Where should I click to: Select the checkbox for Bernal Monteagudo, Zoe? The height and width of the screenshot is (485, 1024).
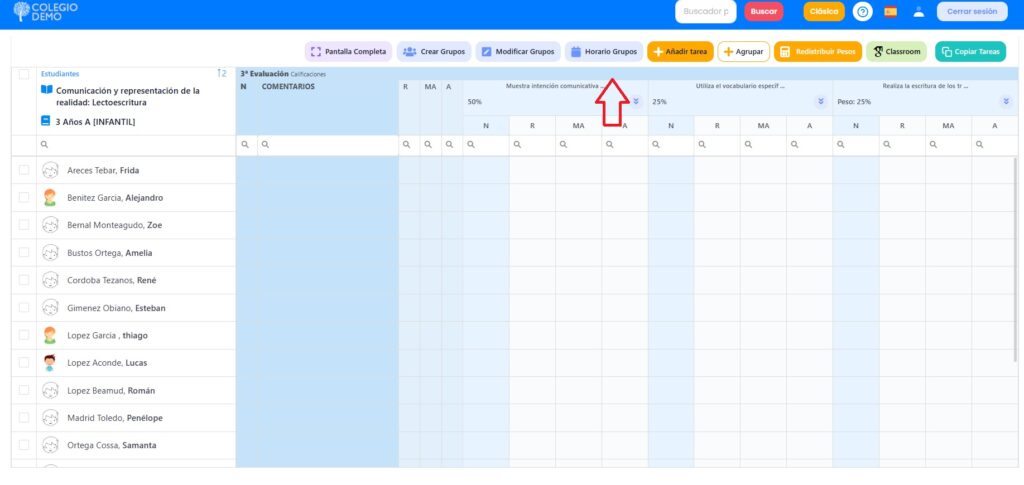(24, 225)
